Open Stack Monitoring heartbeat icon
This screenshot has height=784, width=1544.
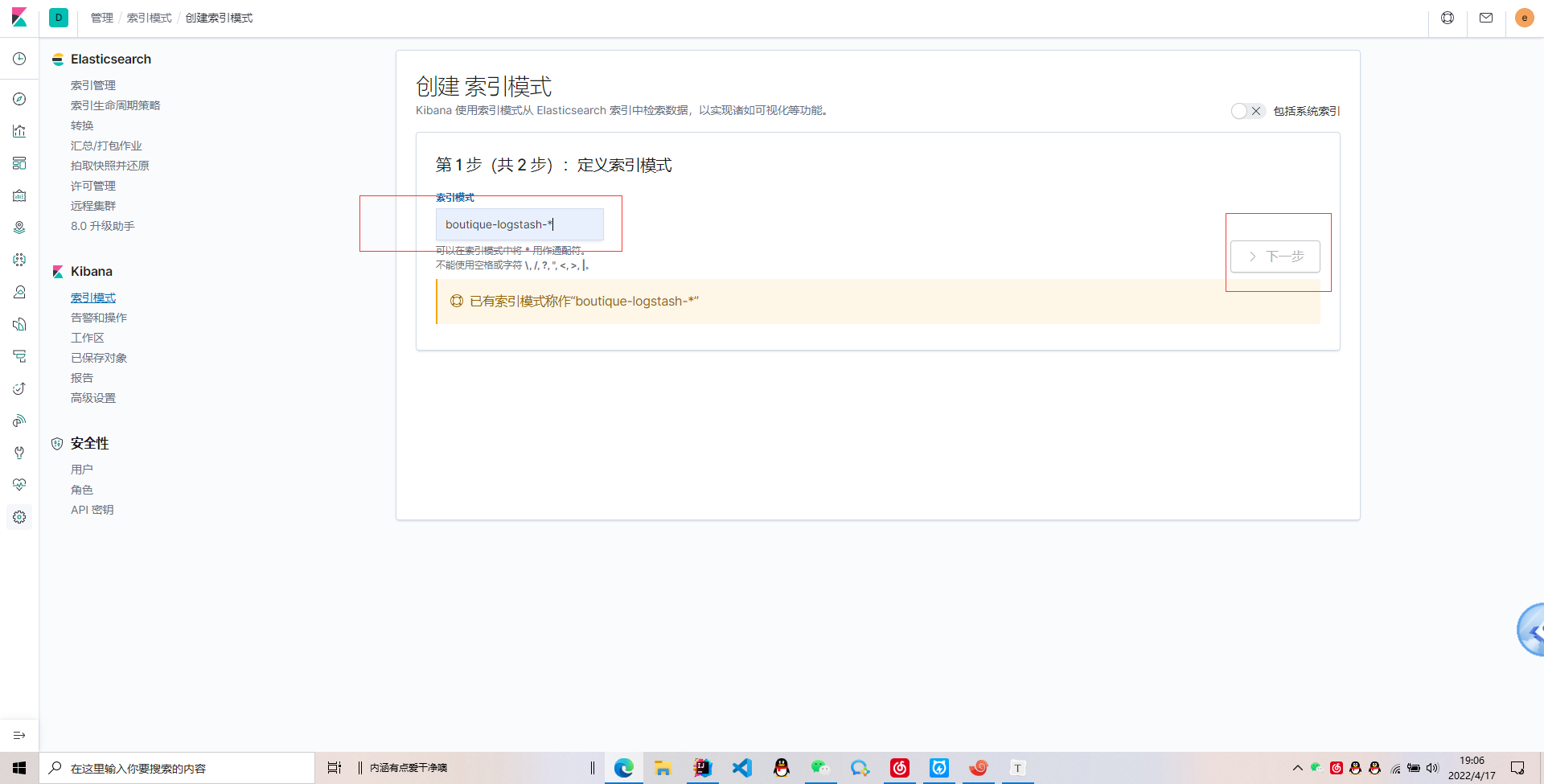19,485
